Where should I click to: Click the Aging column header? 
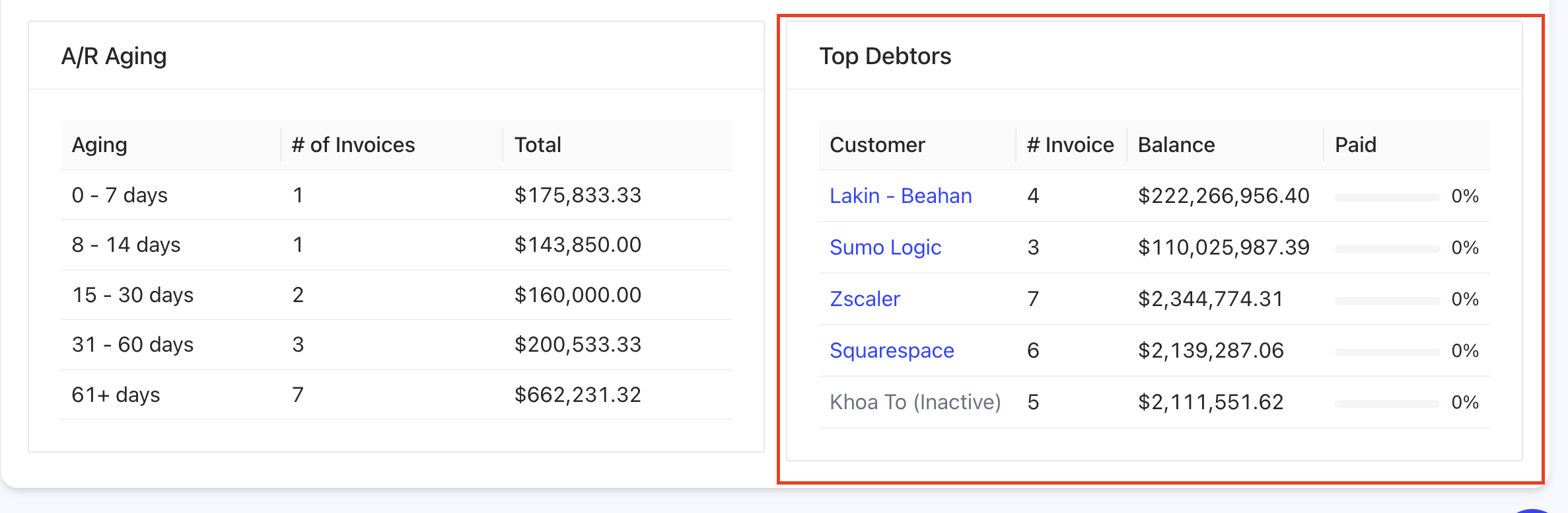point(100,145)
